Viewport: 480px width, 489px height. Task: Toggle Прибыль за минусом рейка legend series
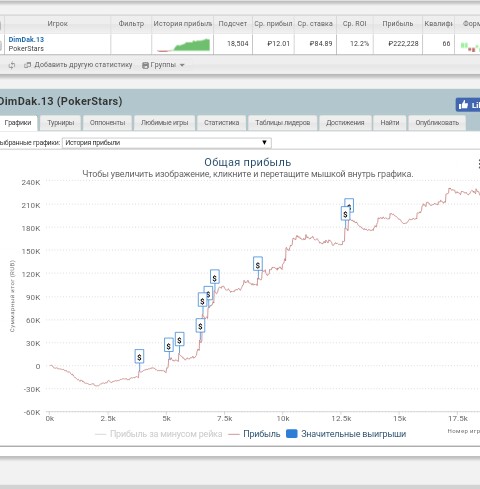coord(159,434)
